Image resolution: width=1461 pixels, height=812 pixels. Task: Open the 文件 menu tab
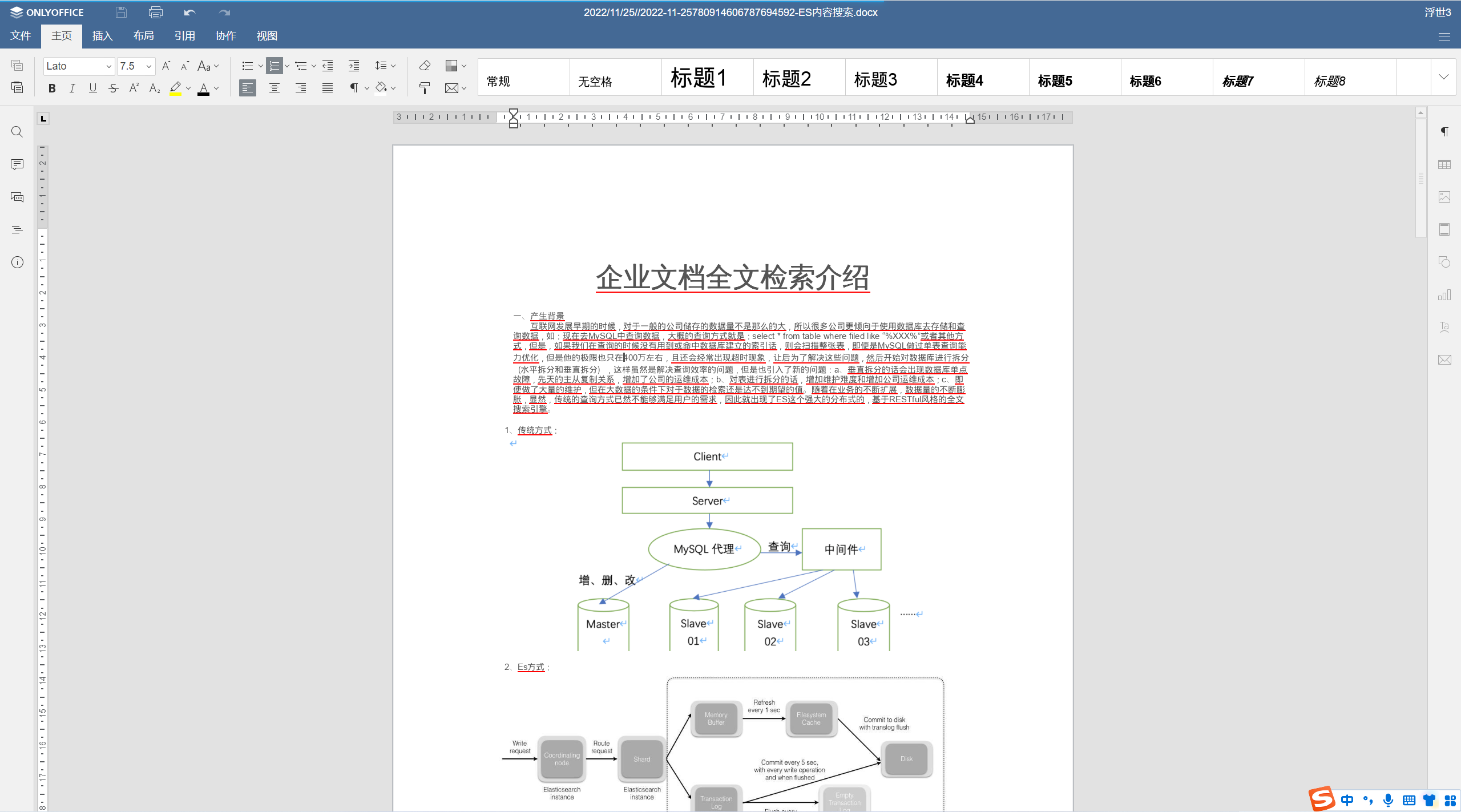click(x=21, y=36)
